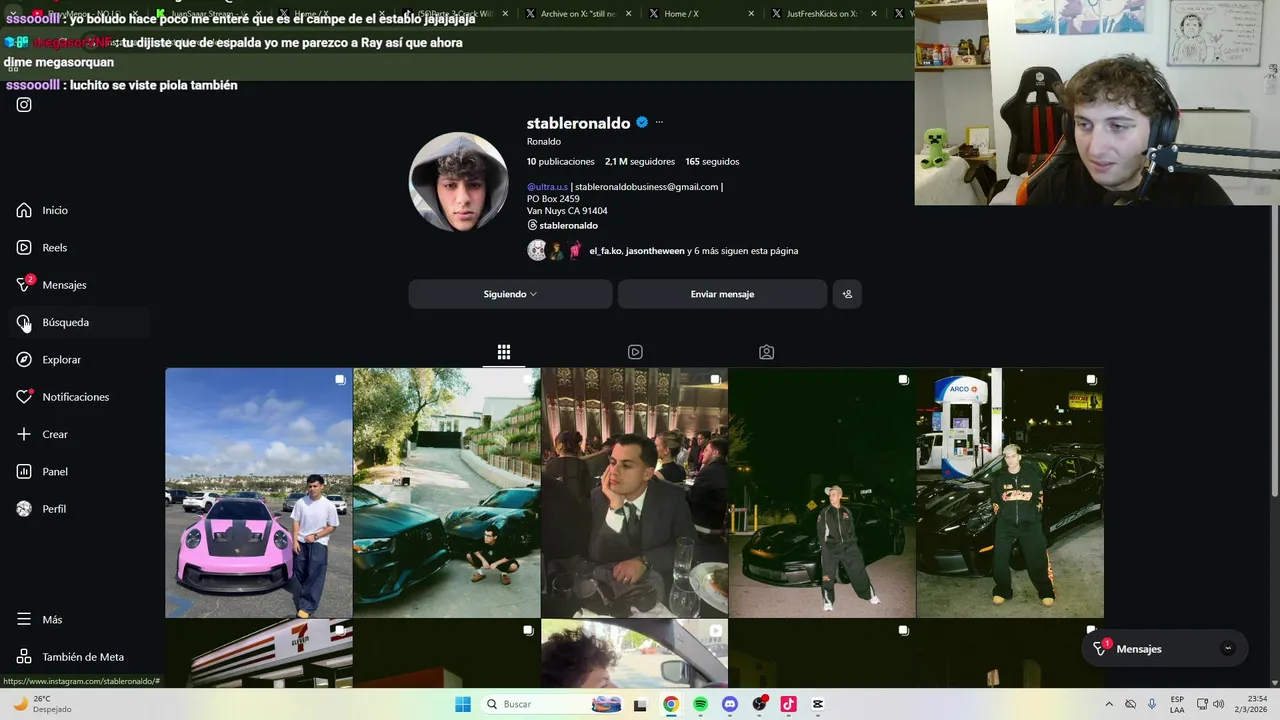This screenshot has height=720, width=1280.
Task: Open Spotify from the taskbar
Action: 700,704
